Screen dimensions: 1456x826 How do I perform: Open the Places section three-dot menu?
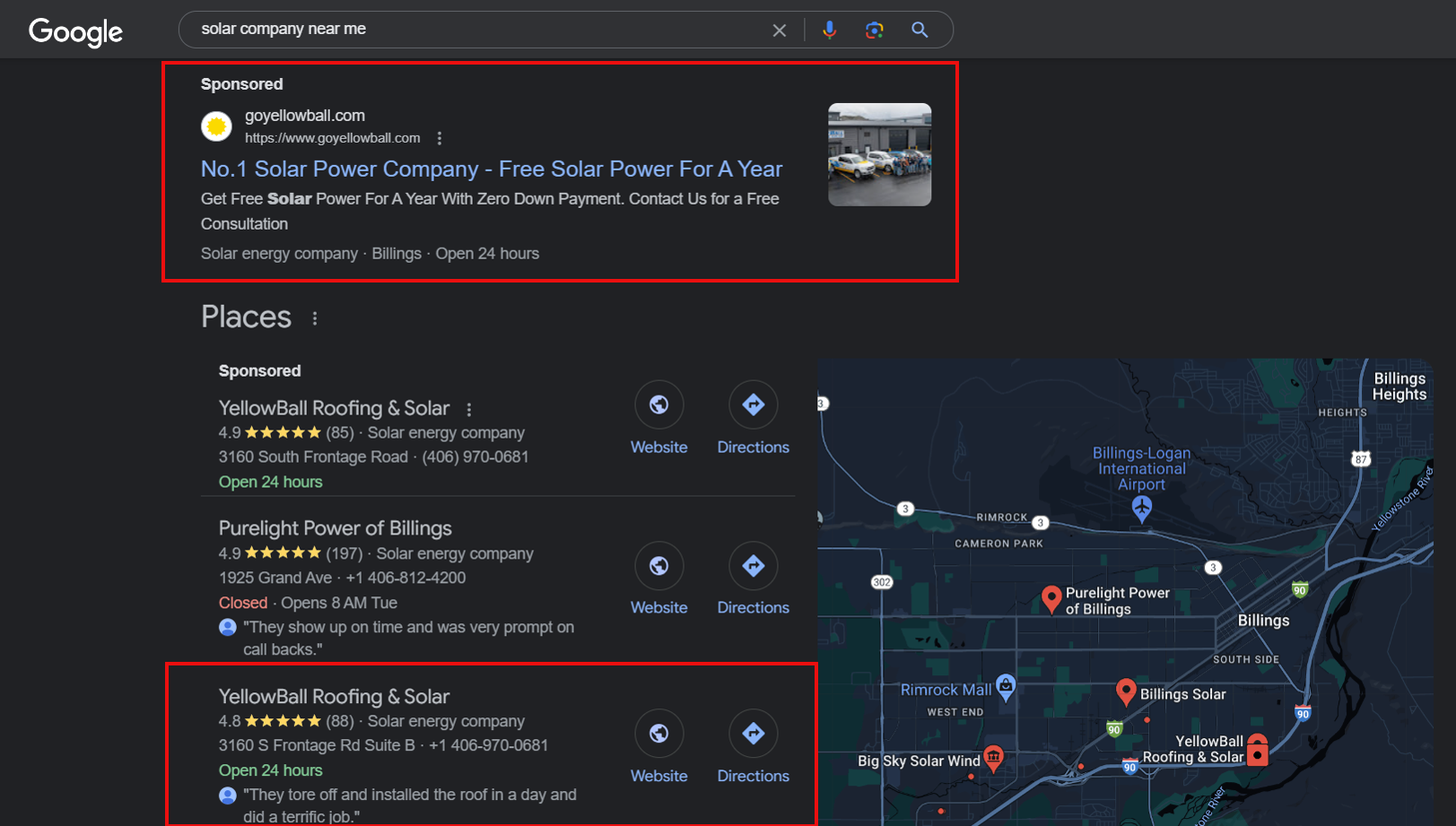point(315,318)
